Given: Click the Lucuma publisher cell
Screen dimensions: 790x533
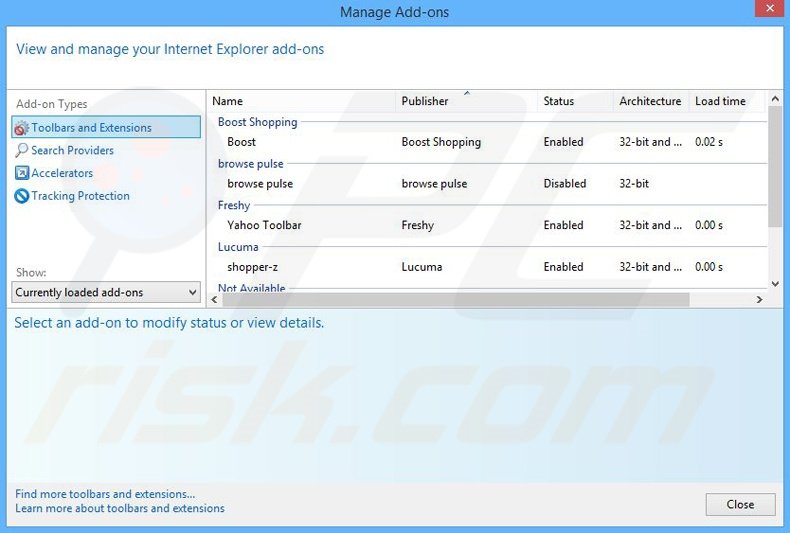Looking at the screenshot, I should 422,267.
